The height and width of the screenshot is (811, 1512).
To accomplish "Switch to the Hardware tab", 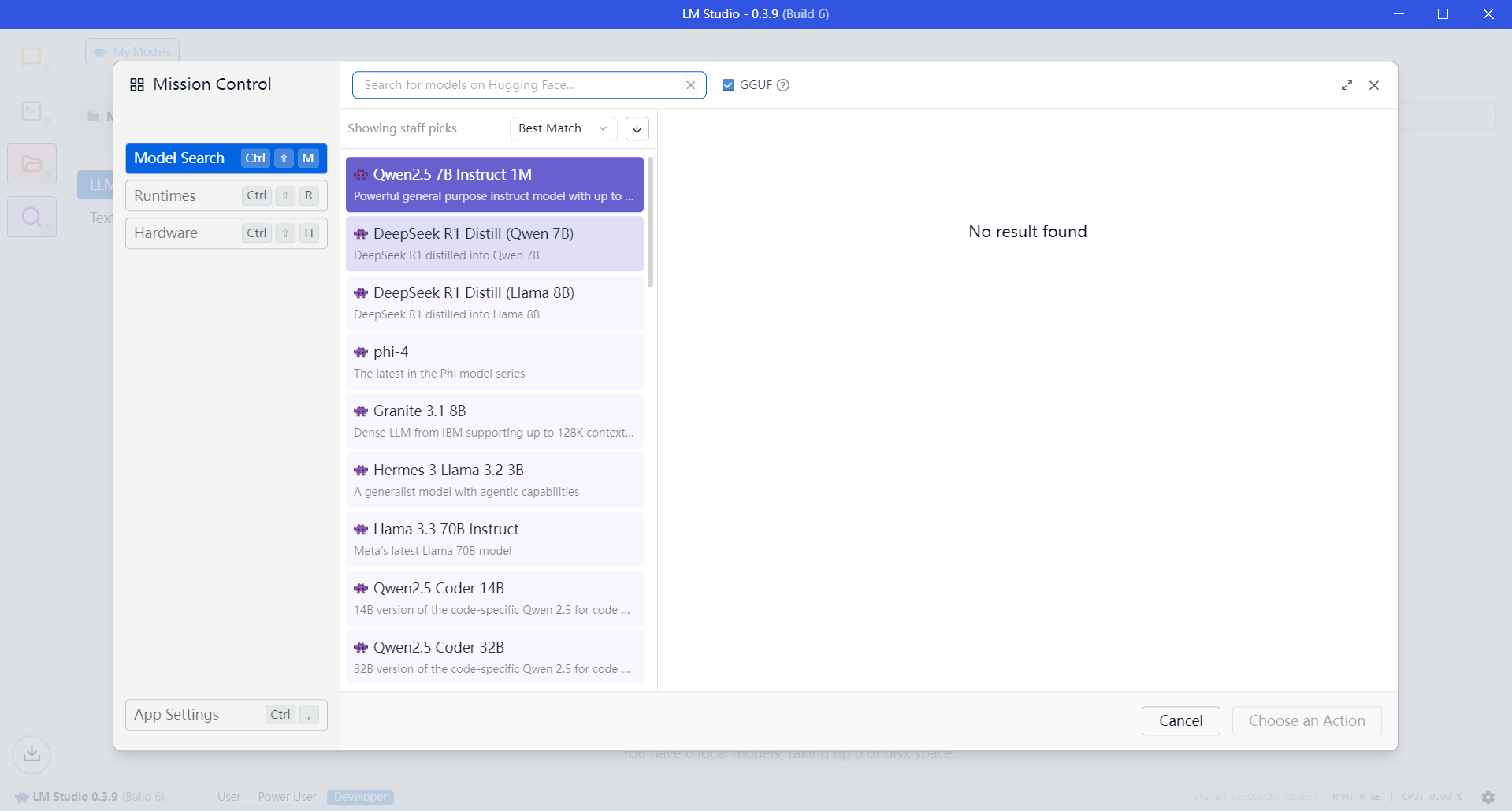I will click(x=226, y=233).
